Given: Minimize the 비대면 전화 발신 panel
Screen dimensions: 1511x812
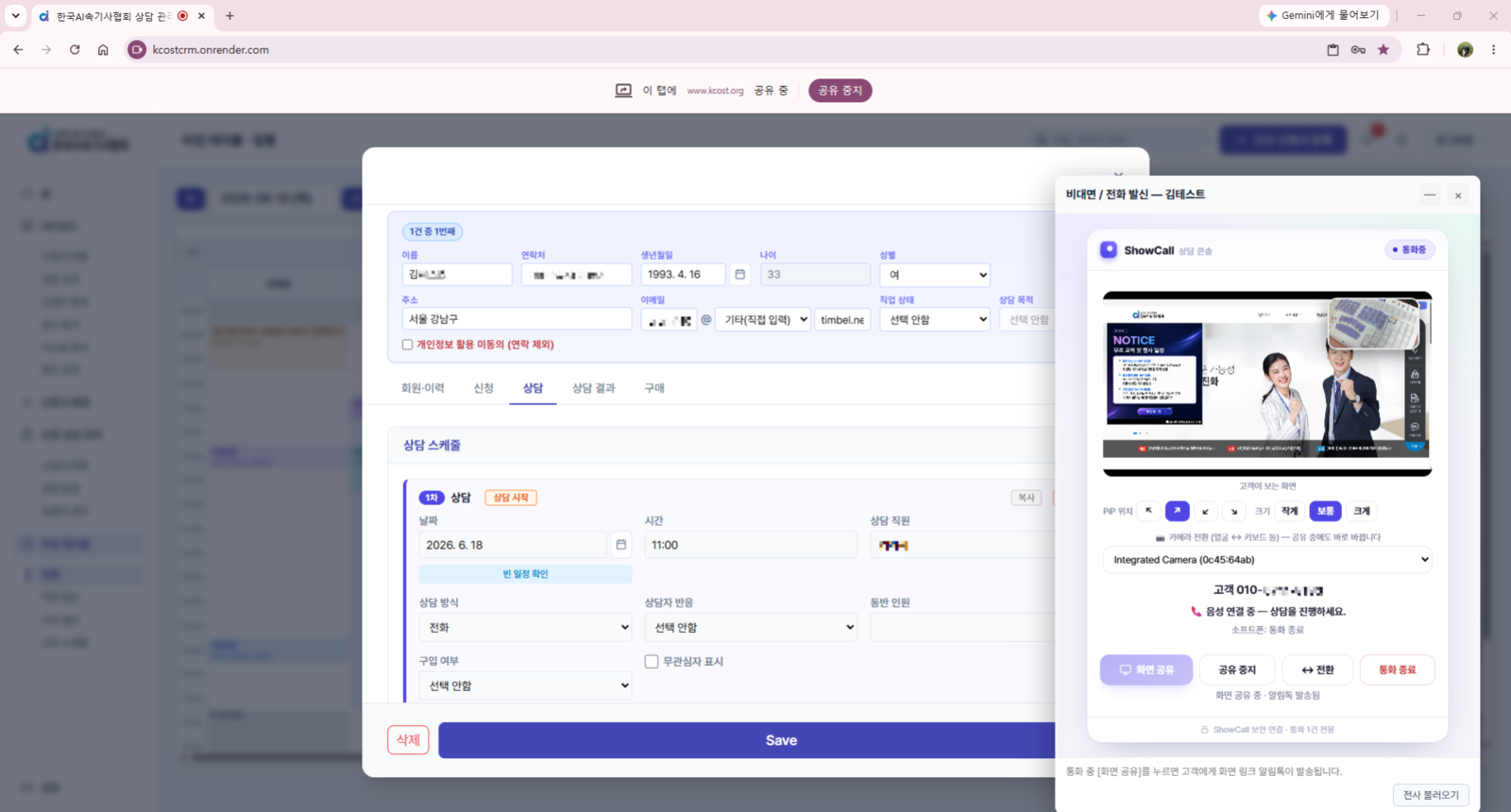Looking at the screenshot, I should (x=1430, y=195).
